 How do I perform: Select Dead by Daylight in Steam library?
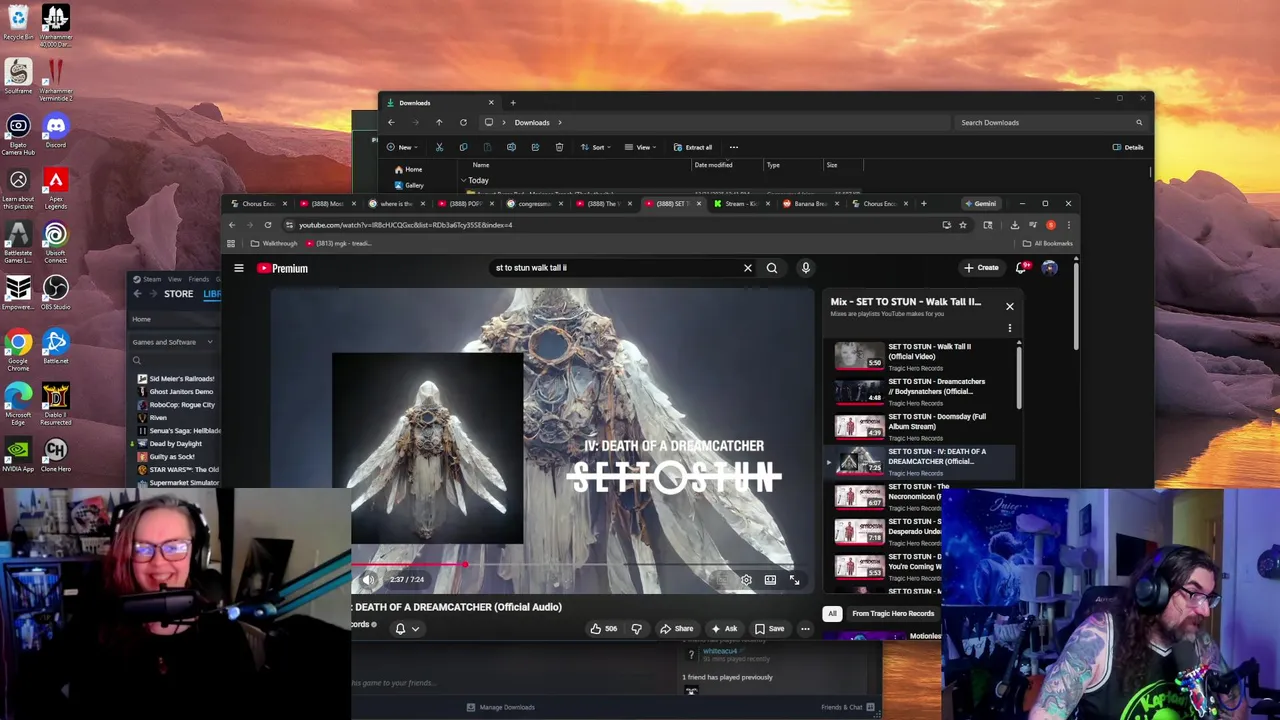176,444
